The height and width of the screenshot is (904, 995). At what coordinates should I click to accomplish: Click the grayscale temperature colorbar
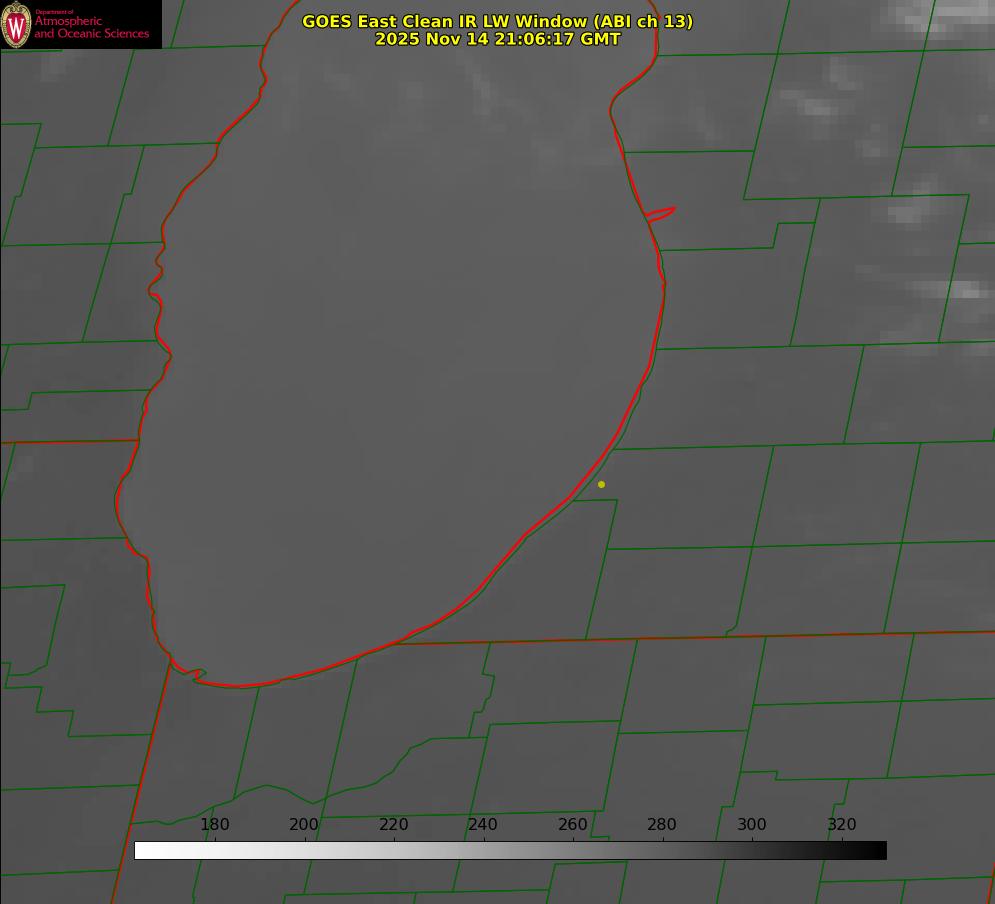(x=510, y=850)
